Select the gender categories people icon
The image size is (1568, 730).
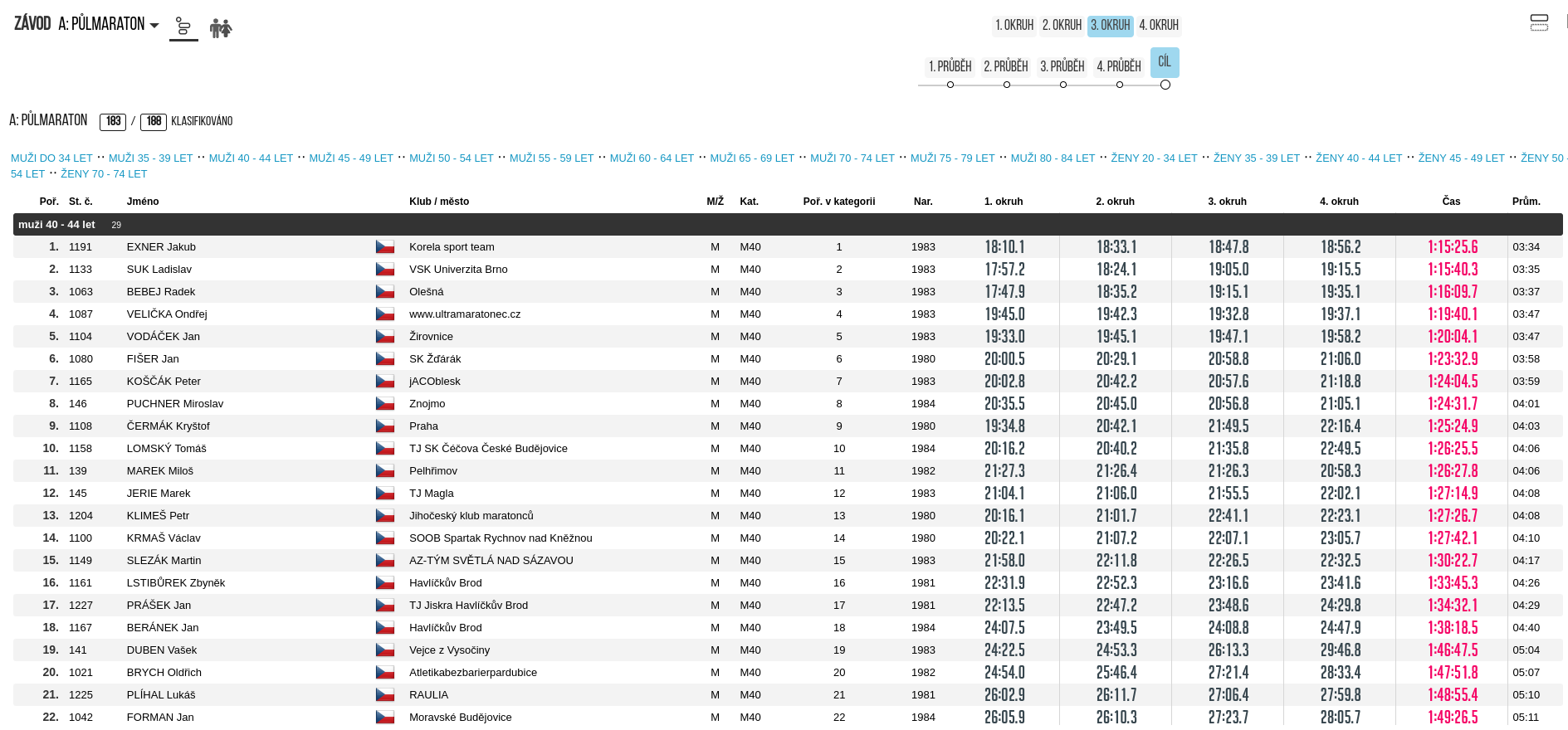pos(221,28)
